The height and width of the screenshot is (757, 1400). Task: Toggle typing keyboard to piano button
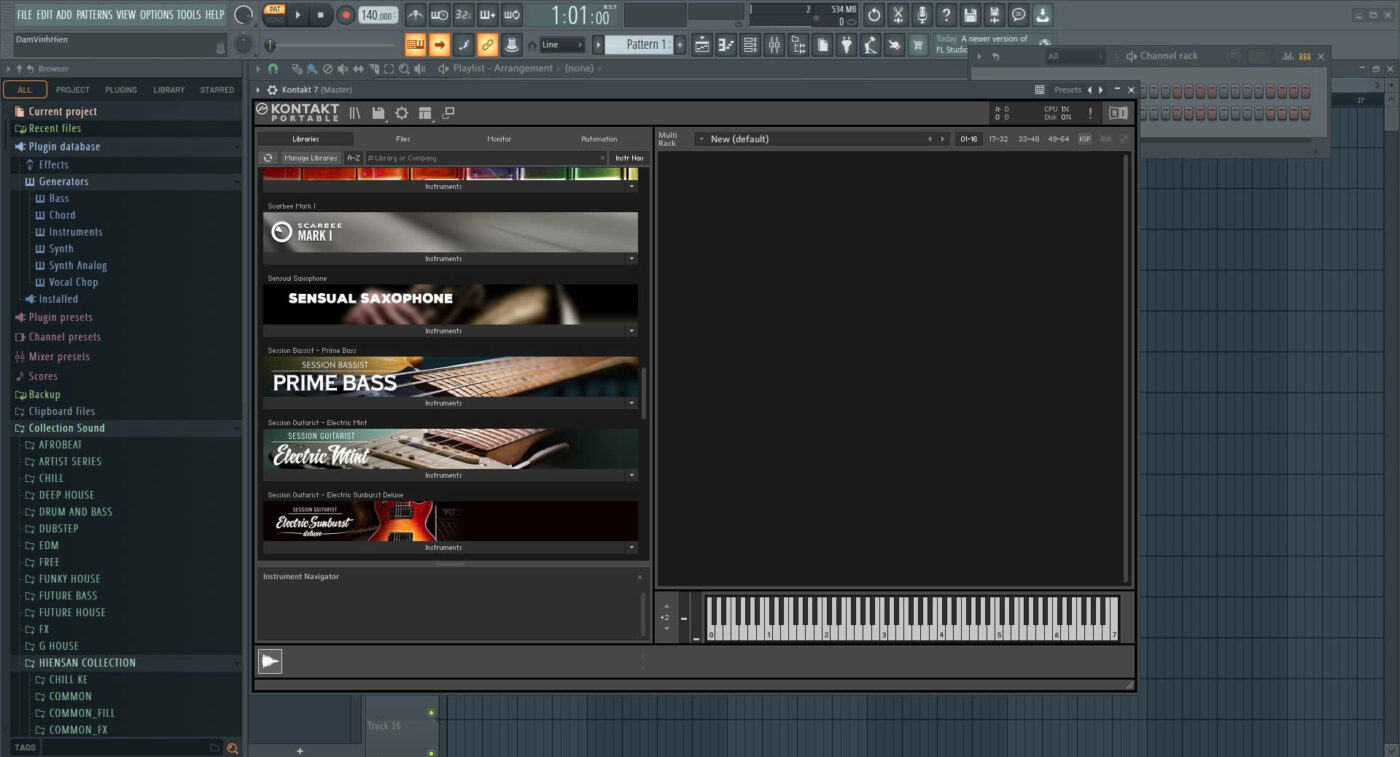pos(415,45)
